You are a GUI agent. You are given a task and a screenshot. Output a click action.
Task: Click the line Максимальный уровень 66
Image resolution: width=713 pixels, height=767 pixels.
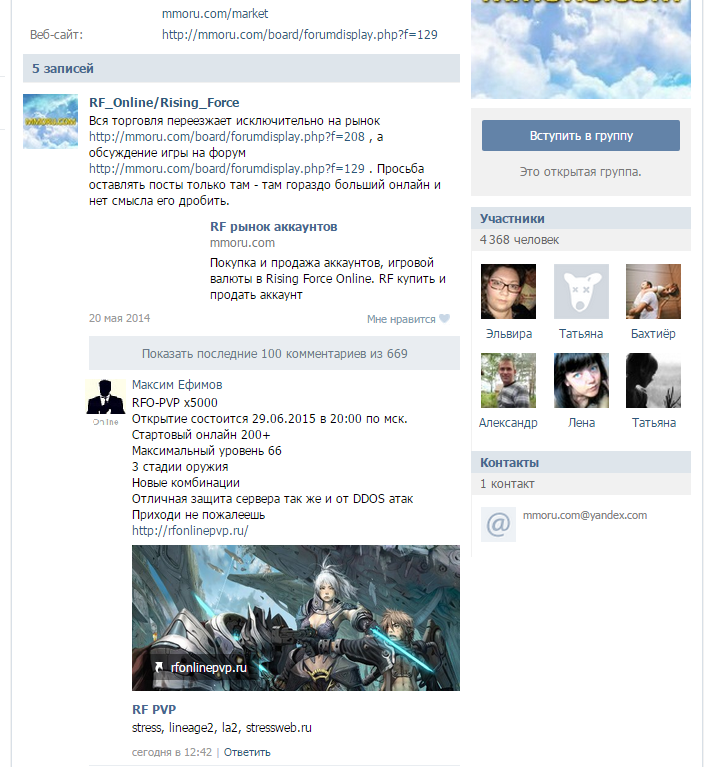206,451
